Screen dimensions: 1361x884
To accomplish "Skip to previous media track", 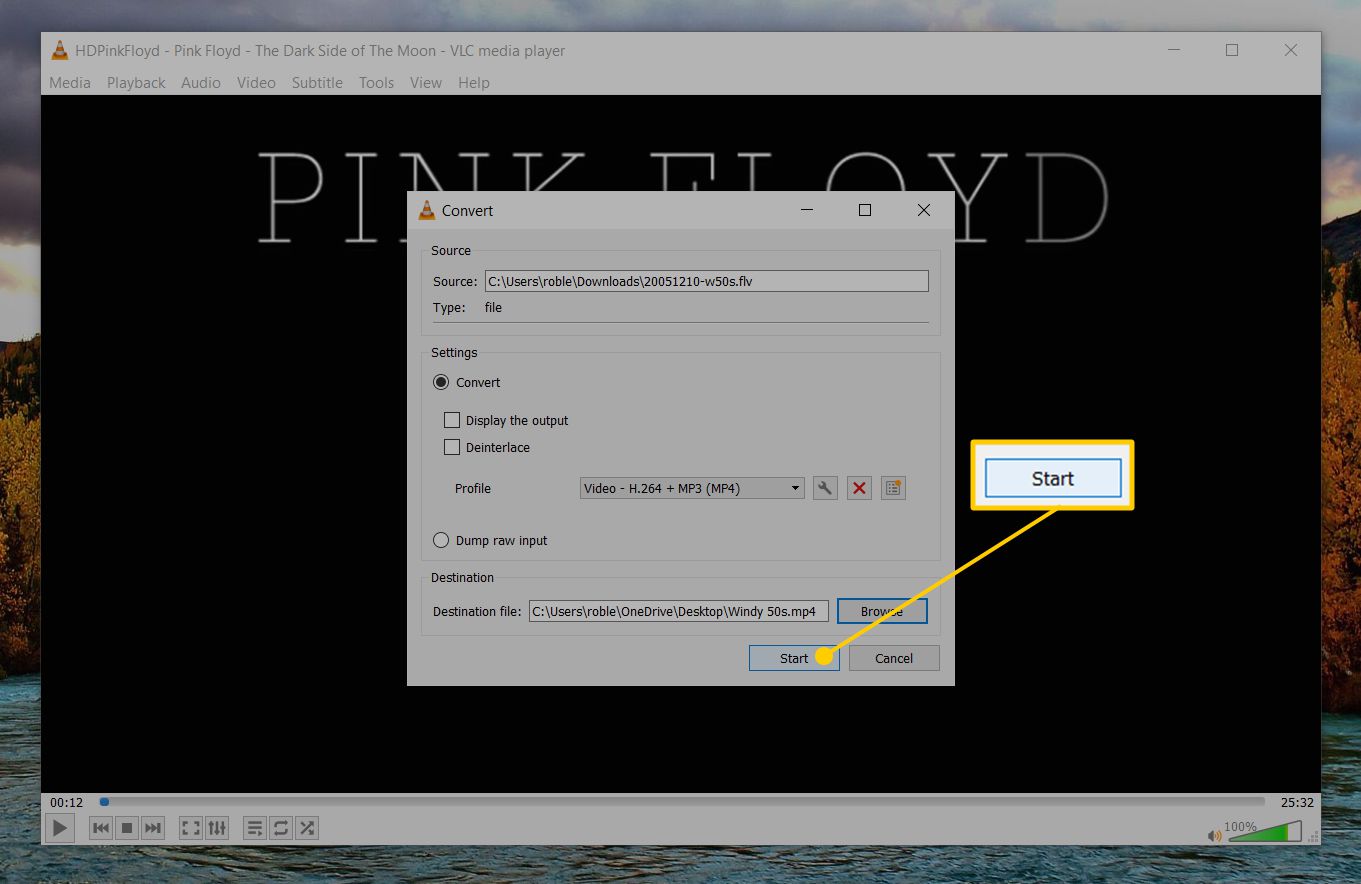I will pos(101,828).
